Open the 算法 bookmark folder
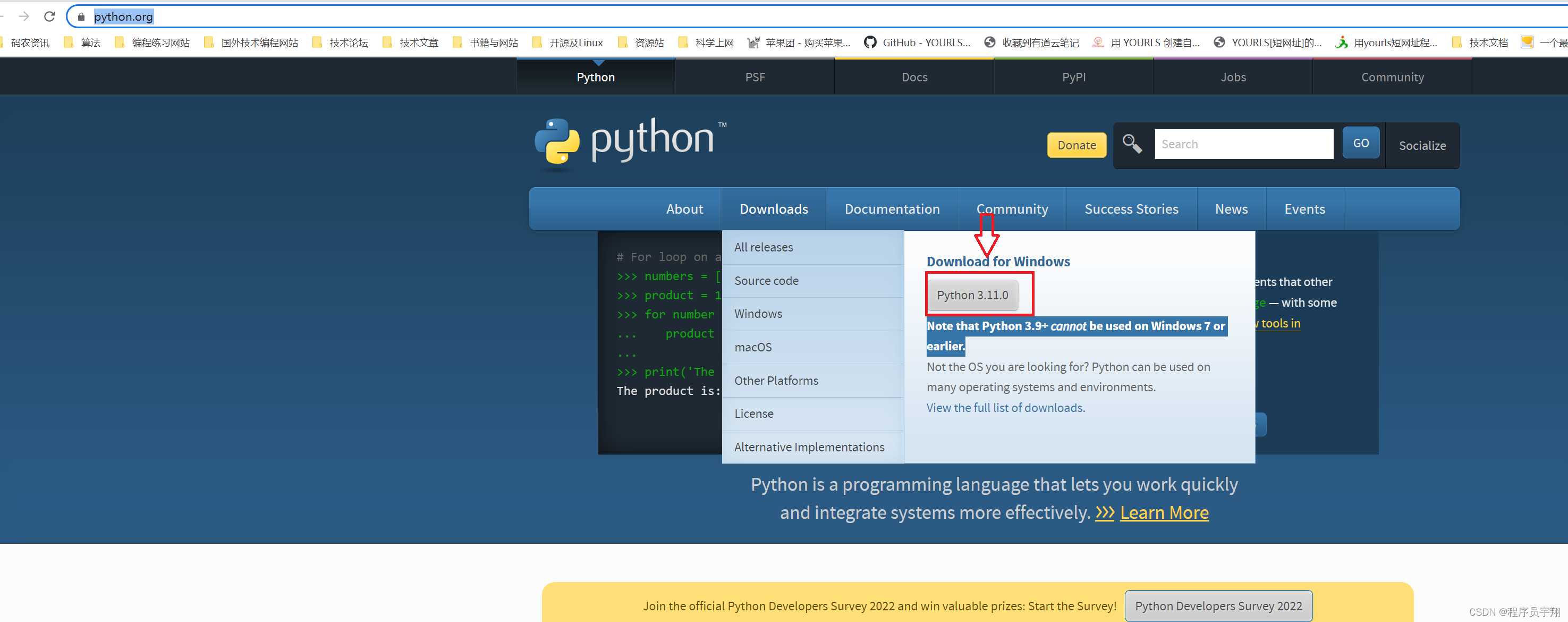This screenshot has width=1568, height=622. 82,43
